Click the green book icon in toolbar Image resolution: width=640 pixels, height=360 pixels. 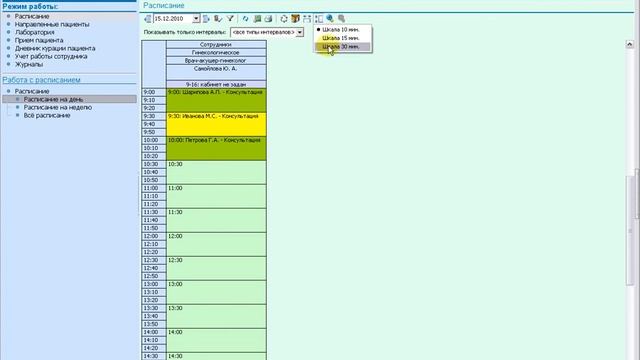257,19
